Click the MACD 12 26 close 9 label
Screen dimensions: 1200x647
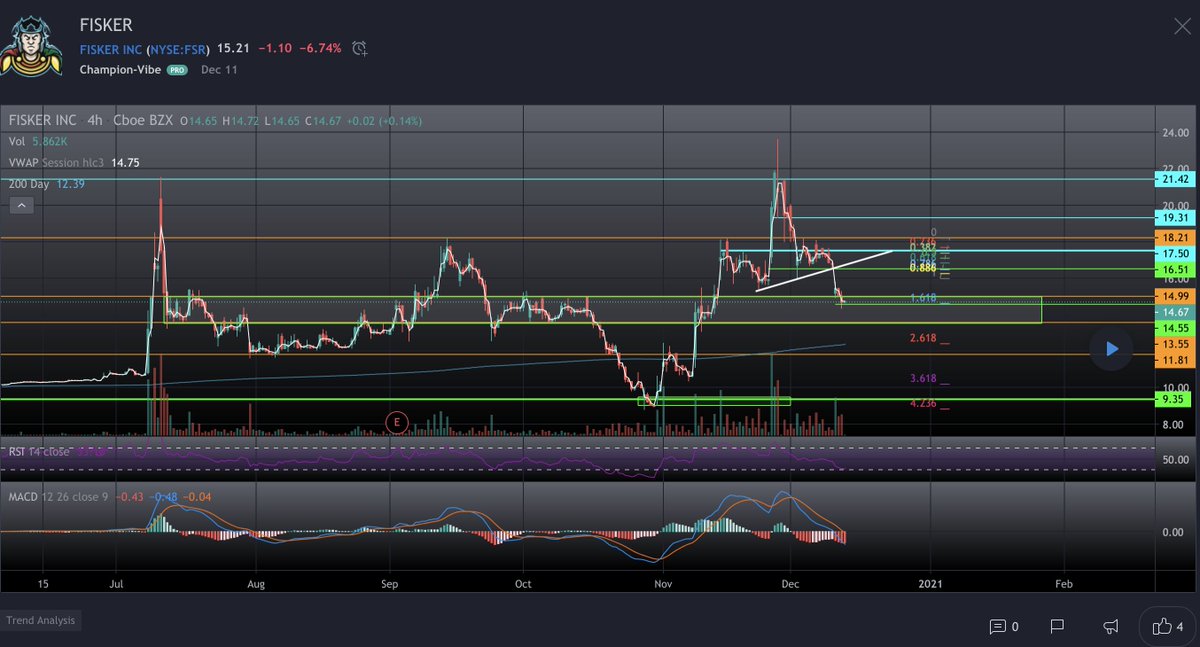(x=60, y=496)
